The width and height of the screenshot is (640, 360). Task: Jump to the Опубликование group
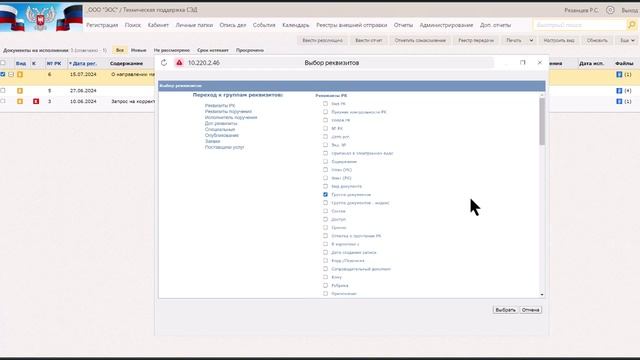pos(222,135)
